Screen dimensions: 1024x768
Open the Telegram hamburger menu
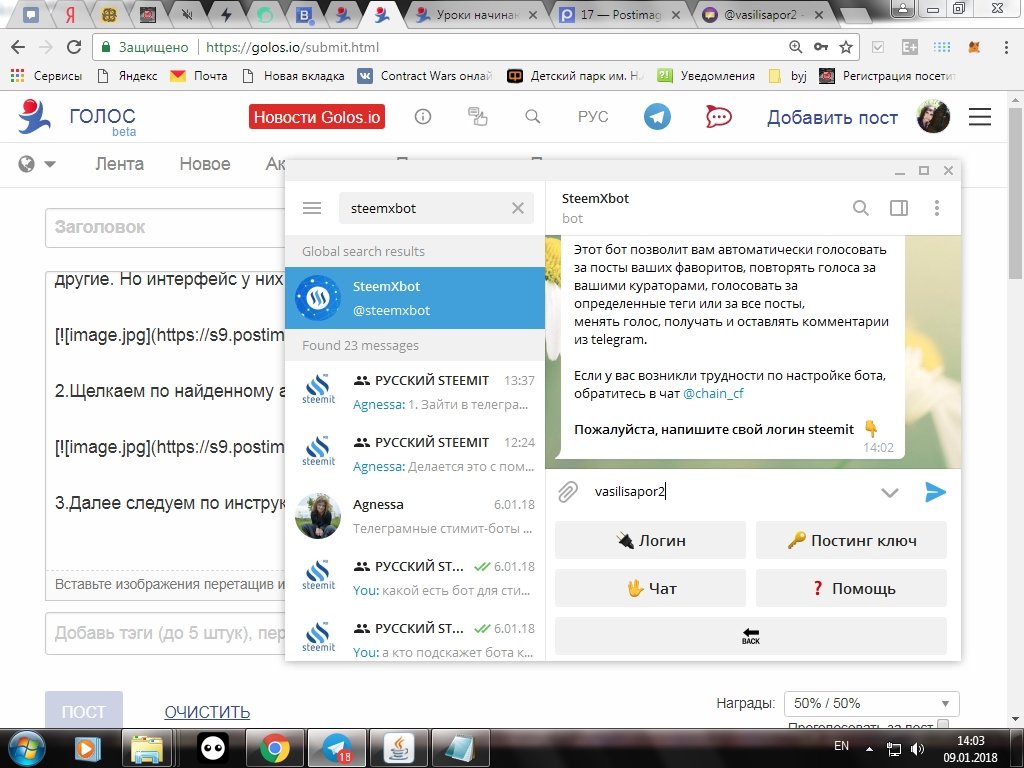click(312, 208)
